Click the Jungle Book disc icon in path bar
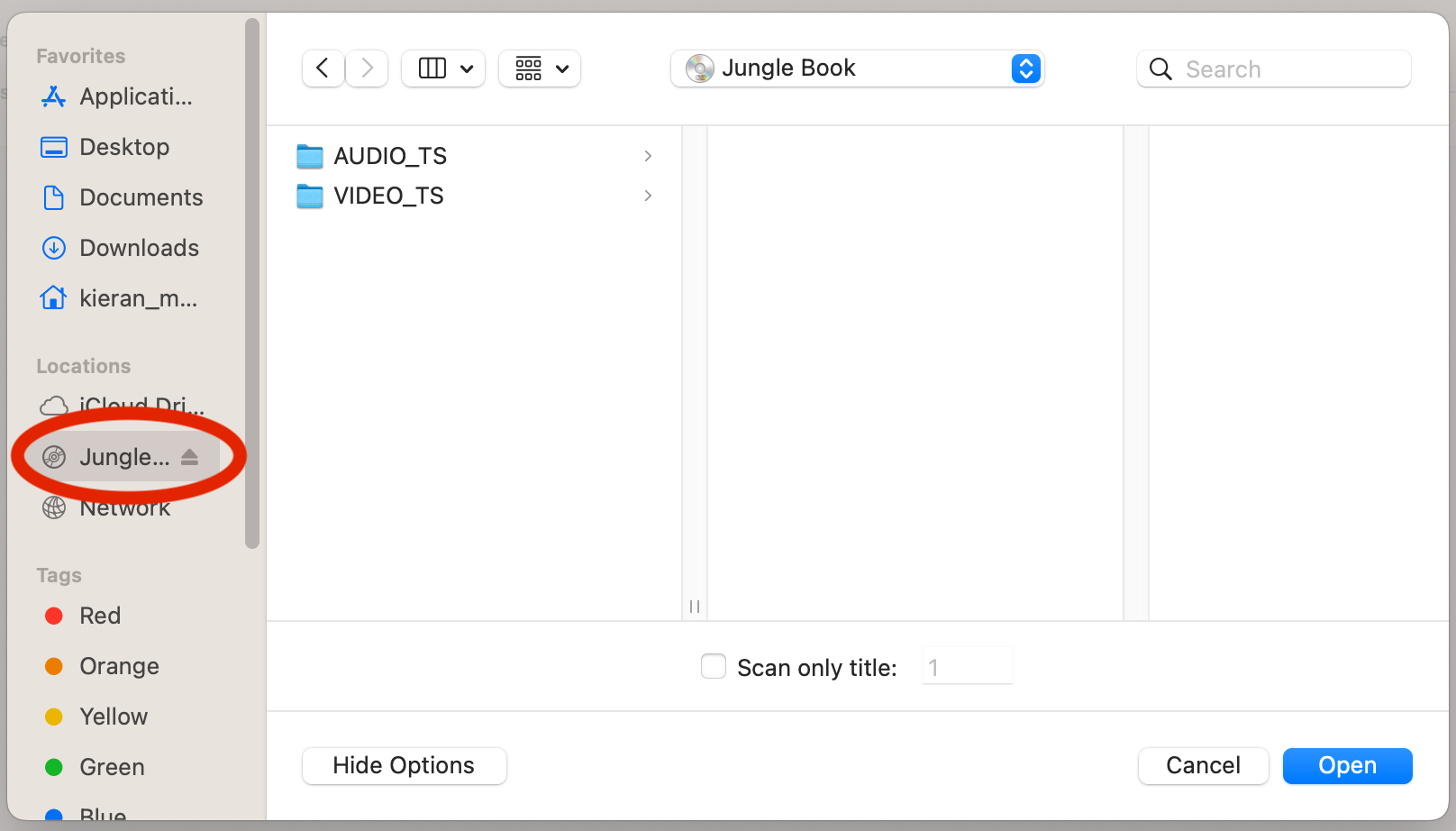The width and height of the screenshot is (1456, 831). [x=699, y=68]
